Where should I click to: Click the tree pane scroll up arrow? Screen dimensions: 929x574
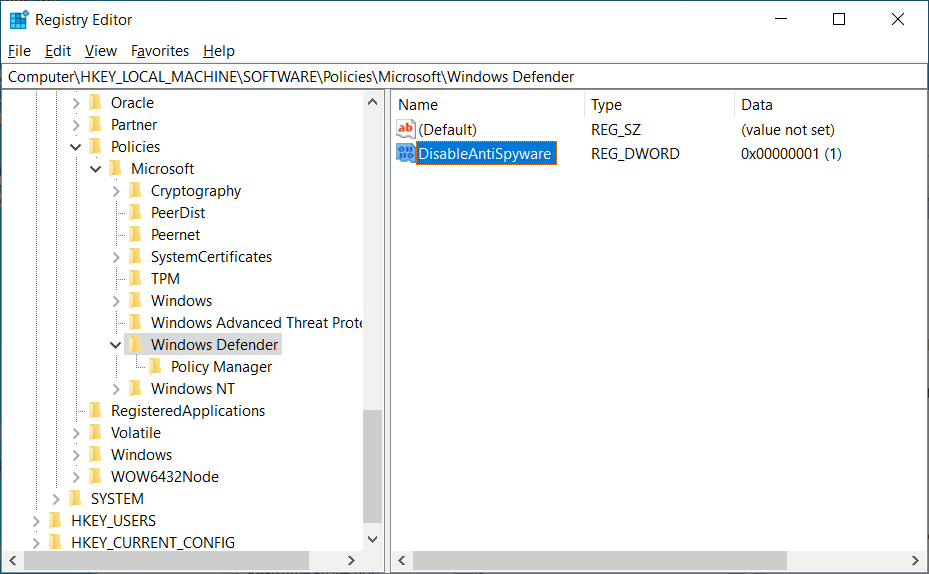(x=373, y=102)
